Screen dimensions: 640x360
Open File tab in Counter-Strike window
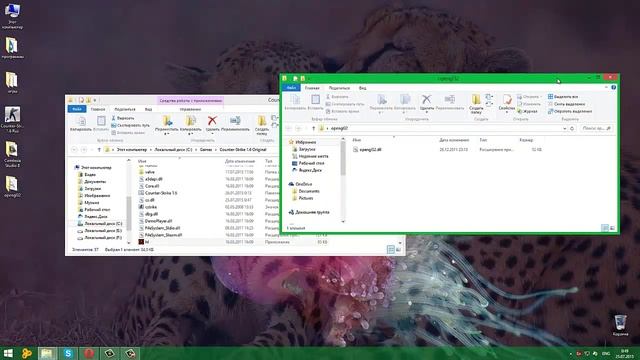coord(77,109)
